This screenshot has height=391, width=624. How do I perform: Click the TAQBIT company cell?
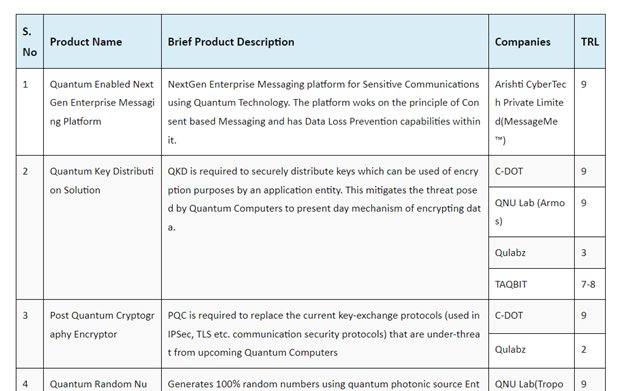[x=531, y=284]
